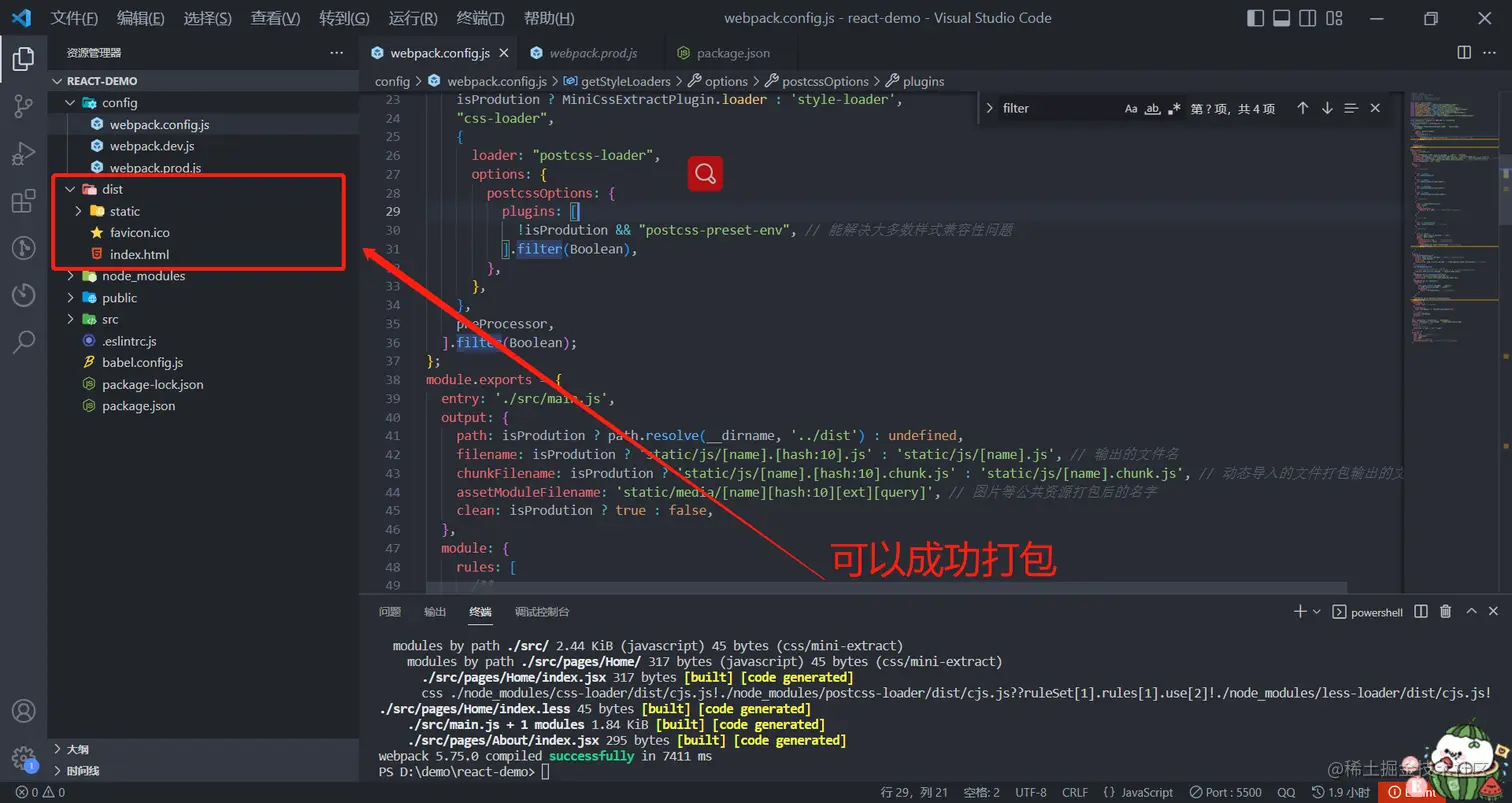Click the find in selection icon
Viewport: 1512px width, 803px height.
point(1351,108)
